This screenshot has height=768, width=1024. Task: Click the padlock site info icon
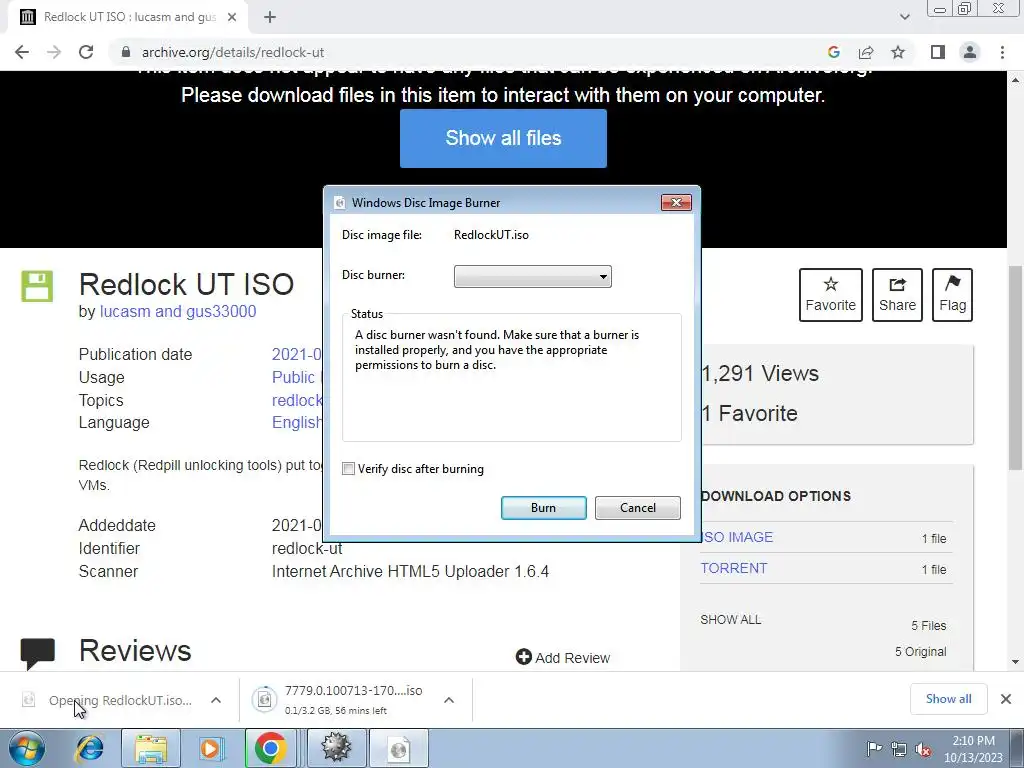(126, 52)
